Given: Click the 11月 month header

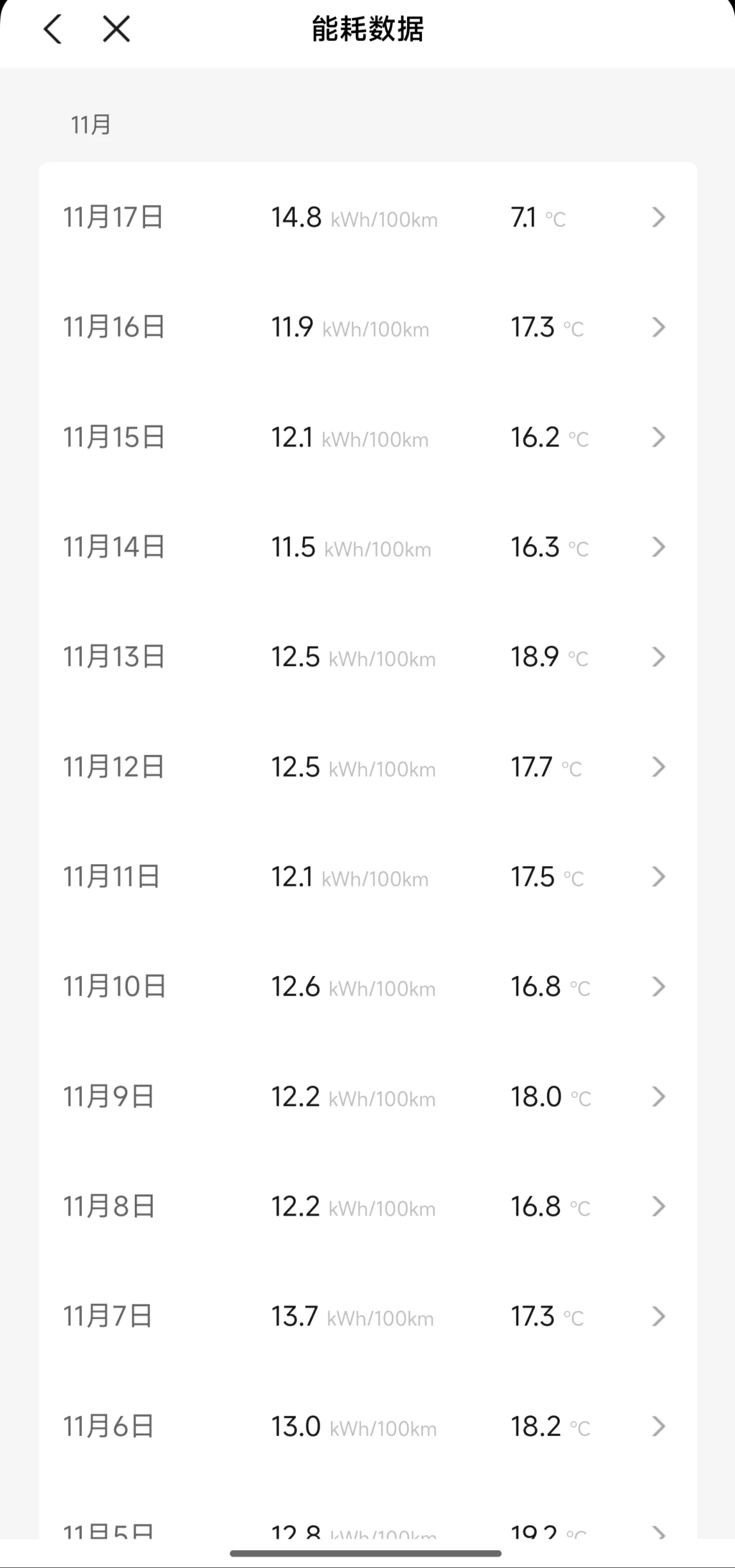Looking at the screenshot, I should click(x=91, y=125).
